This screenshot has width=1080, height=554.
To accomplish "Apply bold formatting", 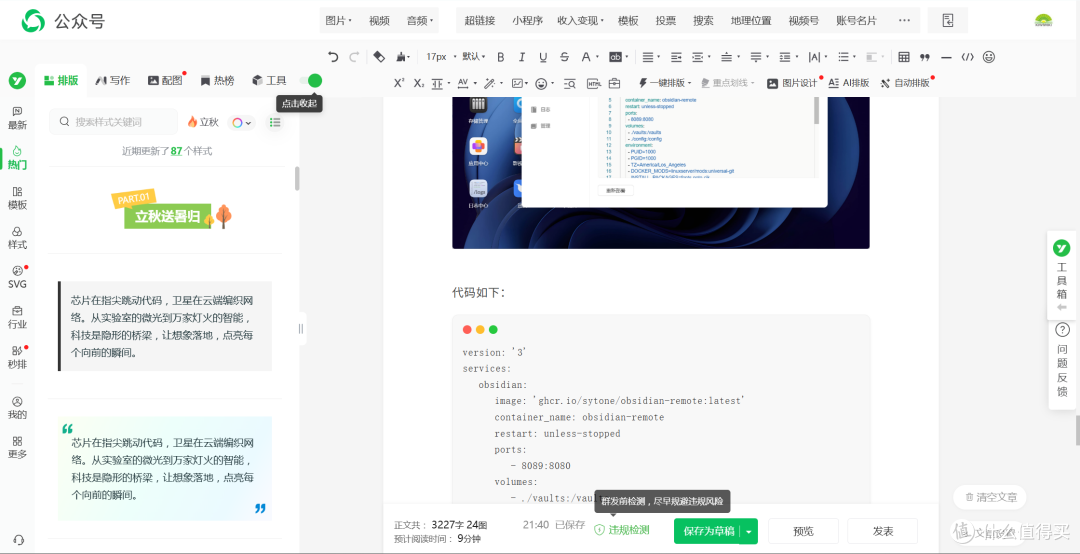I will coord(501,57).
